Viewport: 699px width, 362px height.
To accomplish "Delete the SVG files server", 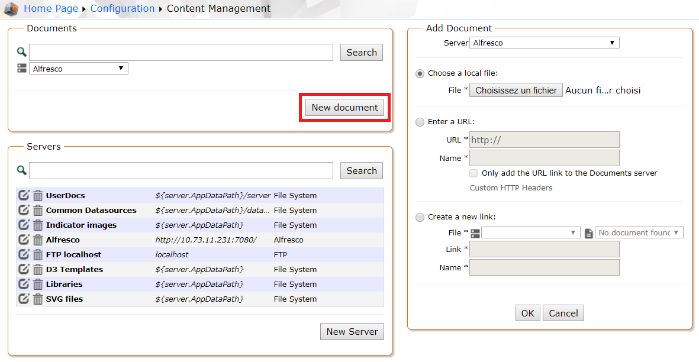I will click(38, 299).
